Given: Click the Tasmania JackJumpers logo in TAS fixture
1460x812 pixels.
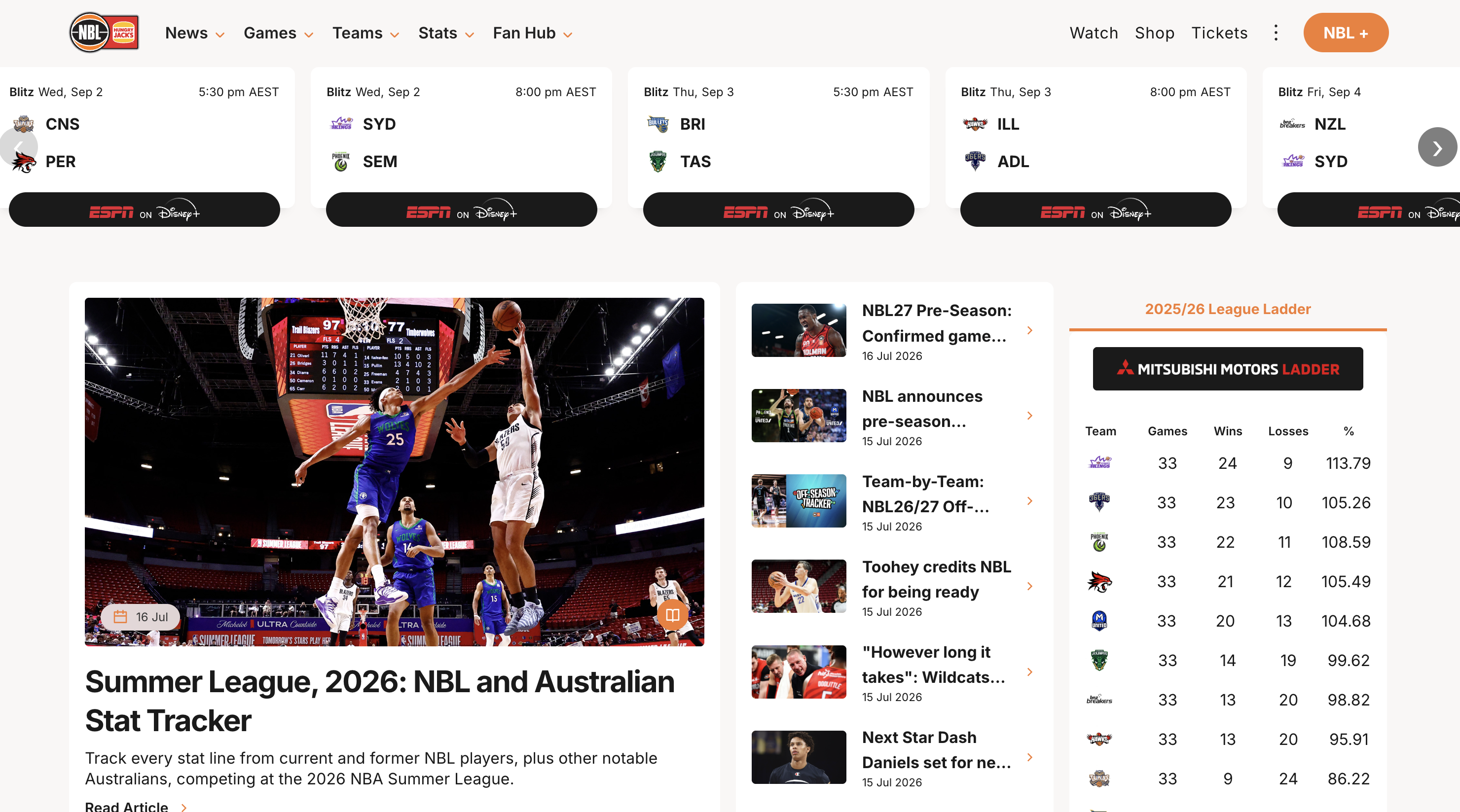Looking at the screenshot, I should coord(658,162).
